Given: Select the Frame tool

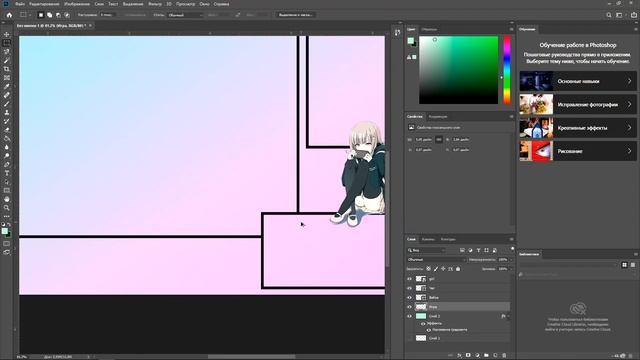Looking at the screenshot, I should (7, 78).
